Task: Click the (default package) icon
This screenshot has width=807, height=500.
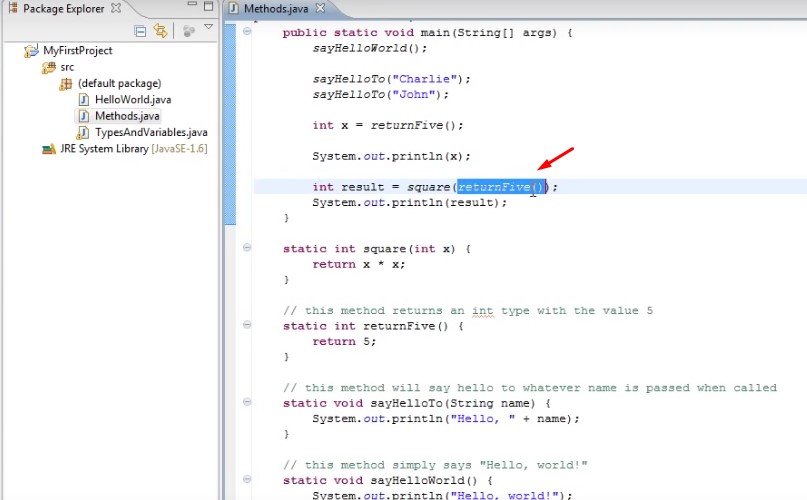Action: 66,84
